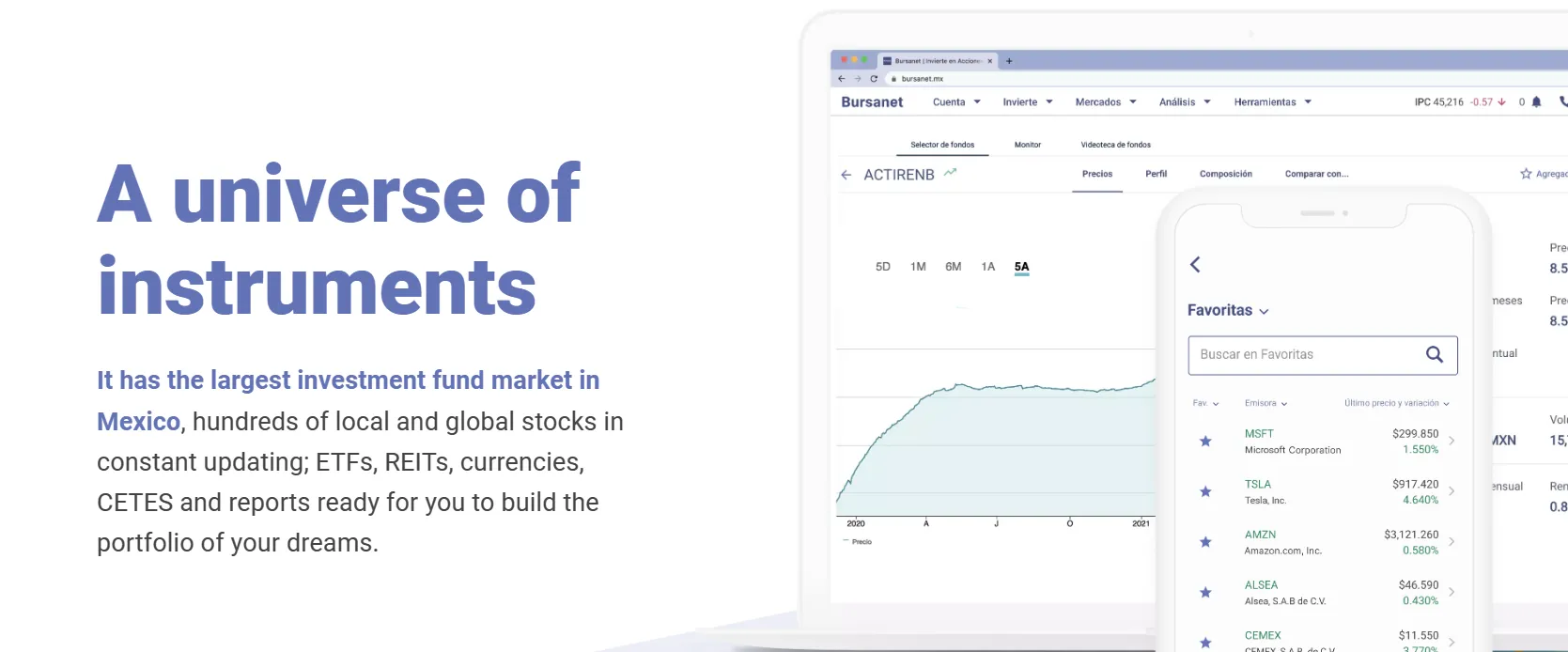Click the trend chart icon next to ACTIRENB
The image size is (1568, 652).
pyautogui.click(x=950, y=173)
